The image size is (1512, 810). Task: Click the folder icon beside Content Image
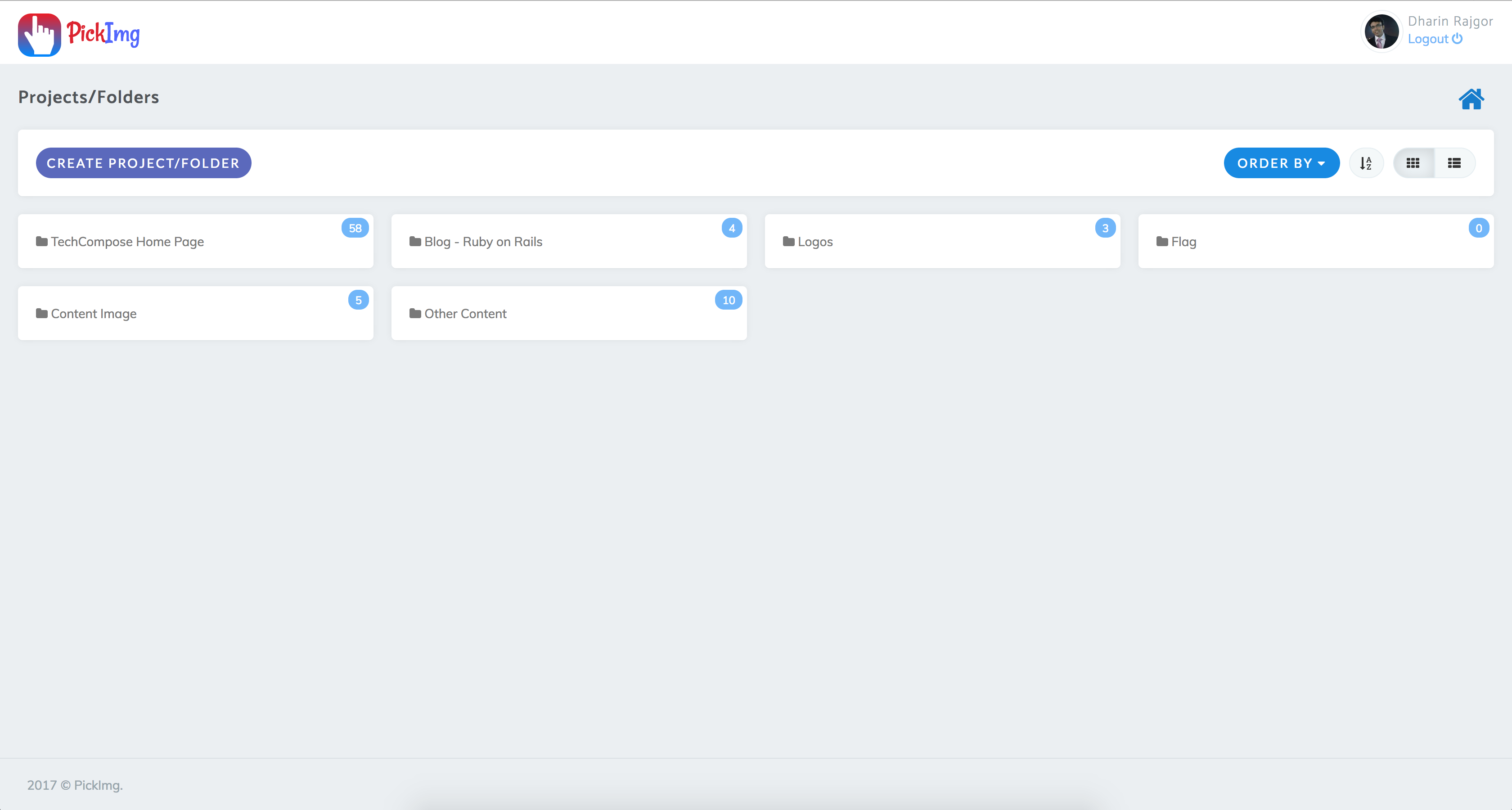[42, 314]
